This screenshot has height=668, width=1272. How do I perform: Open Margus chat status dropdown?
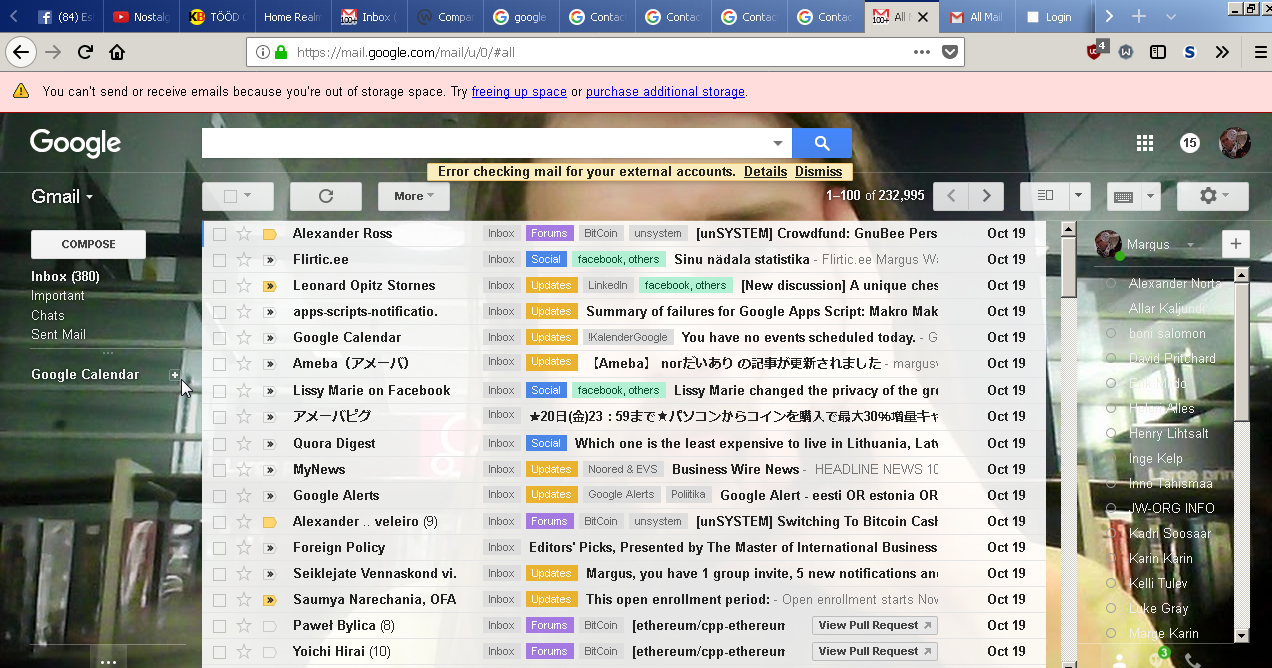(x=1190, y=245)
